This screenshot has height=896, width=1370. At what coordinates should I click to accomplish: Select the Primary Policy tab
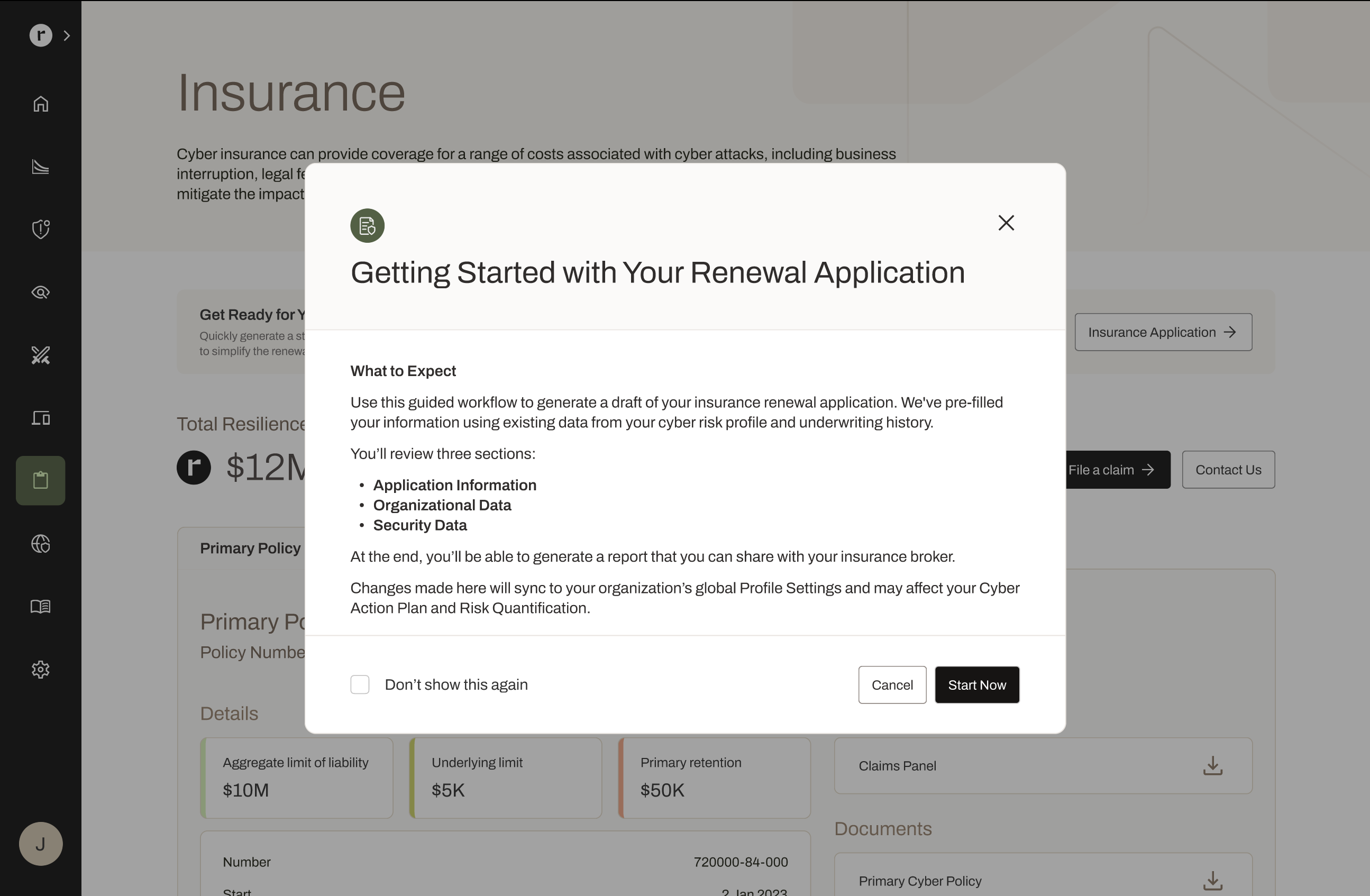pos(250,548)
